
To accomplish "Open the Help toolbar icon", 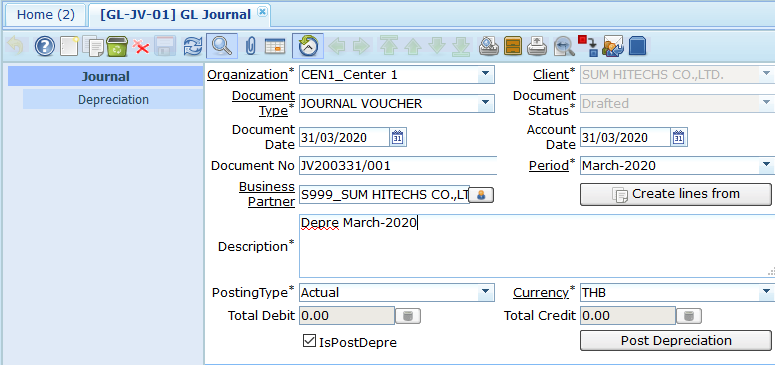I will (x=44, y=46).
